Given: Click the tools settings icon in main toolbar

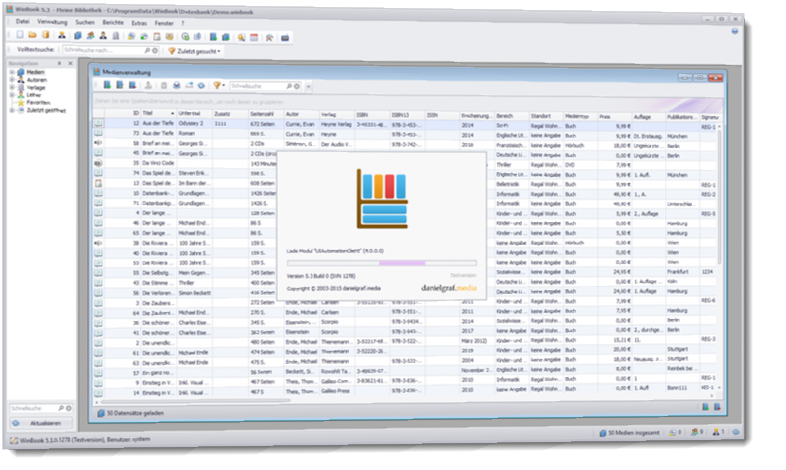Looking at the screenshot, I should tap(270, 38).
